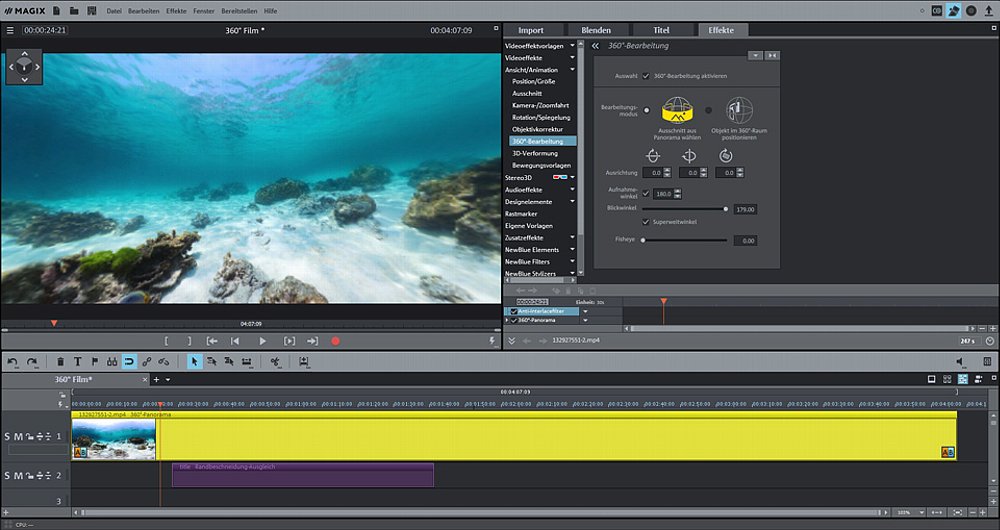
Task: Toggle the 360°-Bearbeitung aktivieren checkbox
Action: pyautogui.click(x=646, y=76)
